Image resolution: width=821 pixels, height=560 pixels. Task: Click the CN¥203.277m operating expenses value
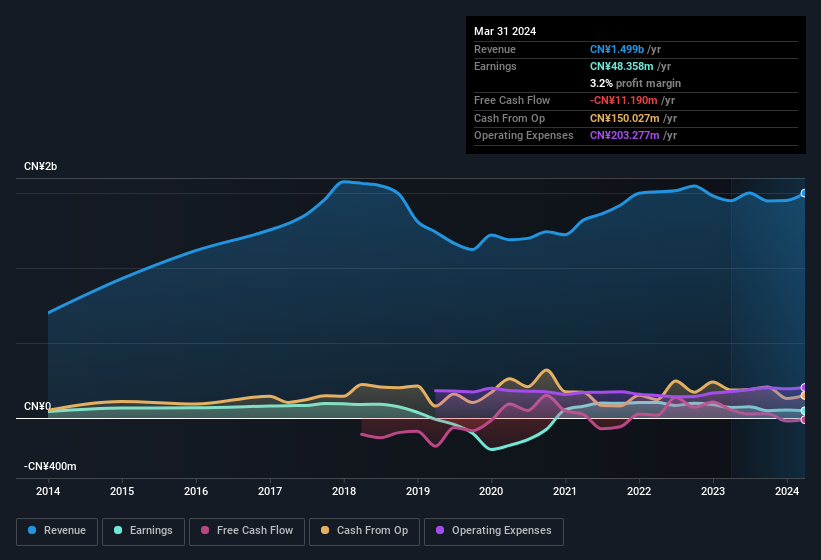[625, 136]
